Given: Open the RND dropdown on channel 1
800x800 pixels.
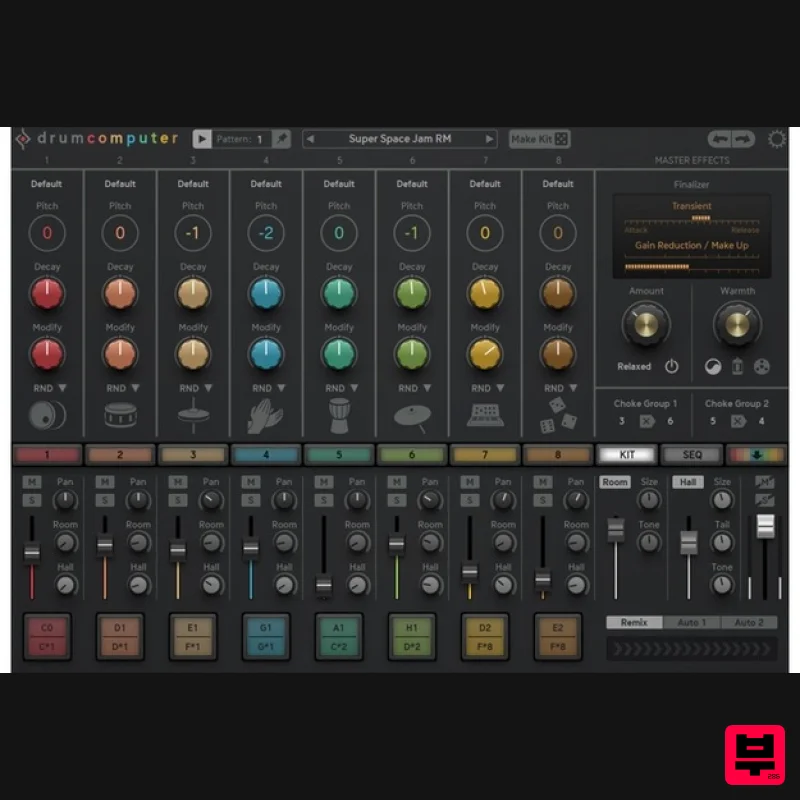Looking at the screenshot, I should (47, 387).
